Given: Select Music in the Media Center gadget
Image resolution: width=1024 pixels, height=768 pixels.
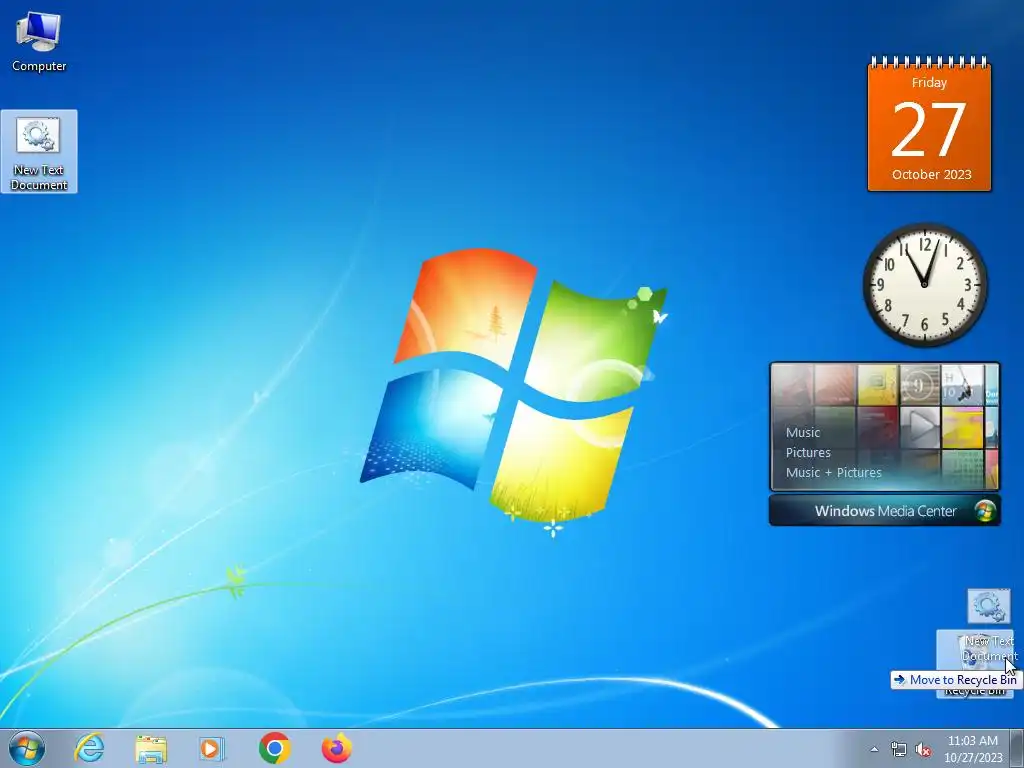Looking at the screenshot, I should coord(803,432).
